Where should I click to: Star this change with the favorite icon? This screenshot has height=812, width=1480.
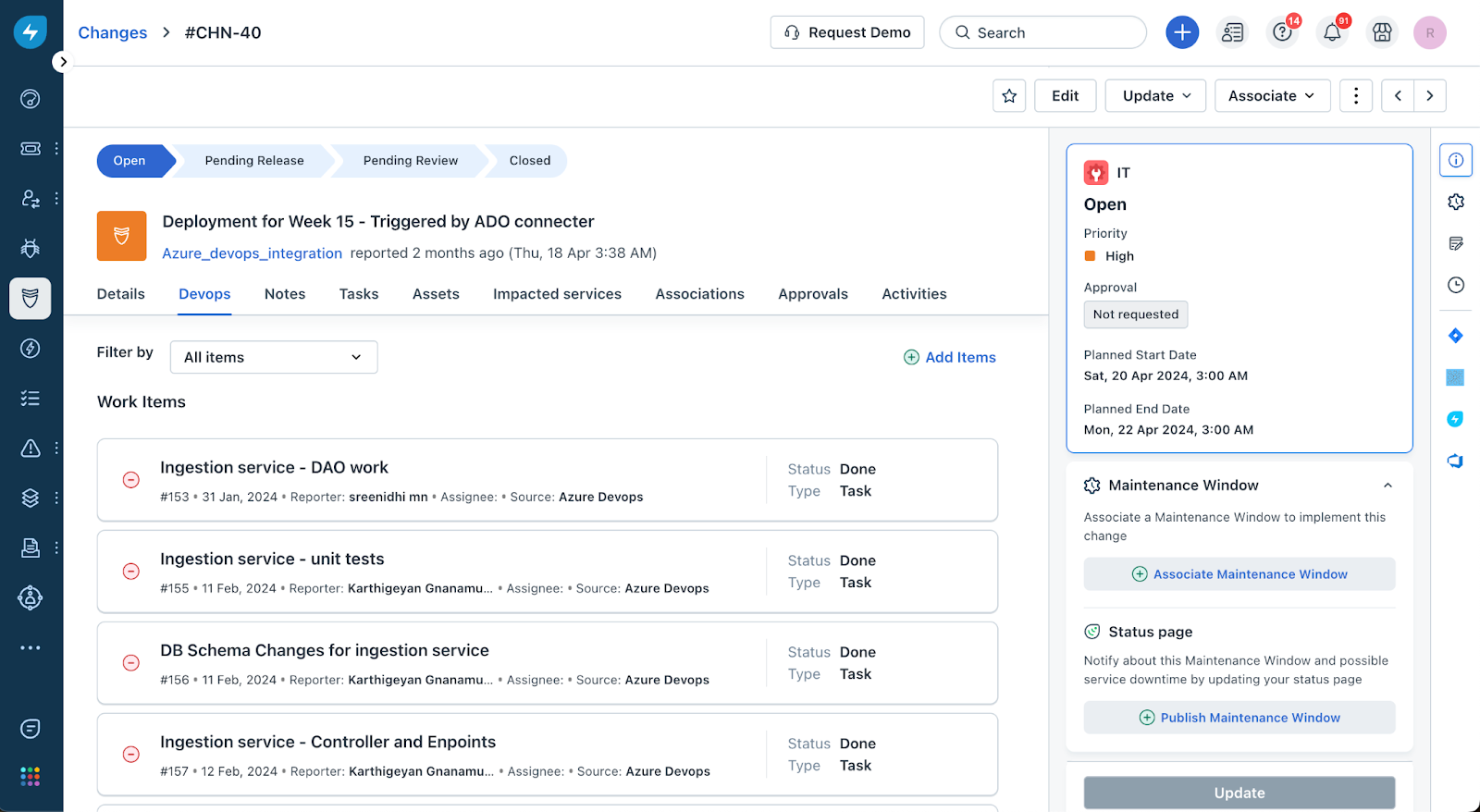[1009, 96]
